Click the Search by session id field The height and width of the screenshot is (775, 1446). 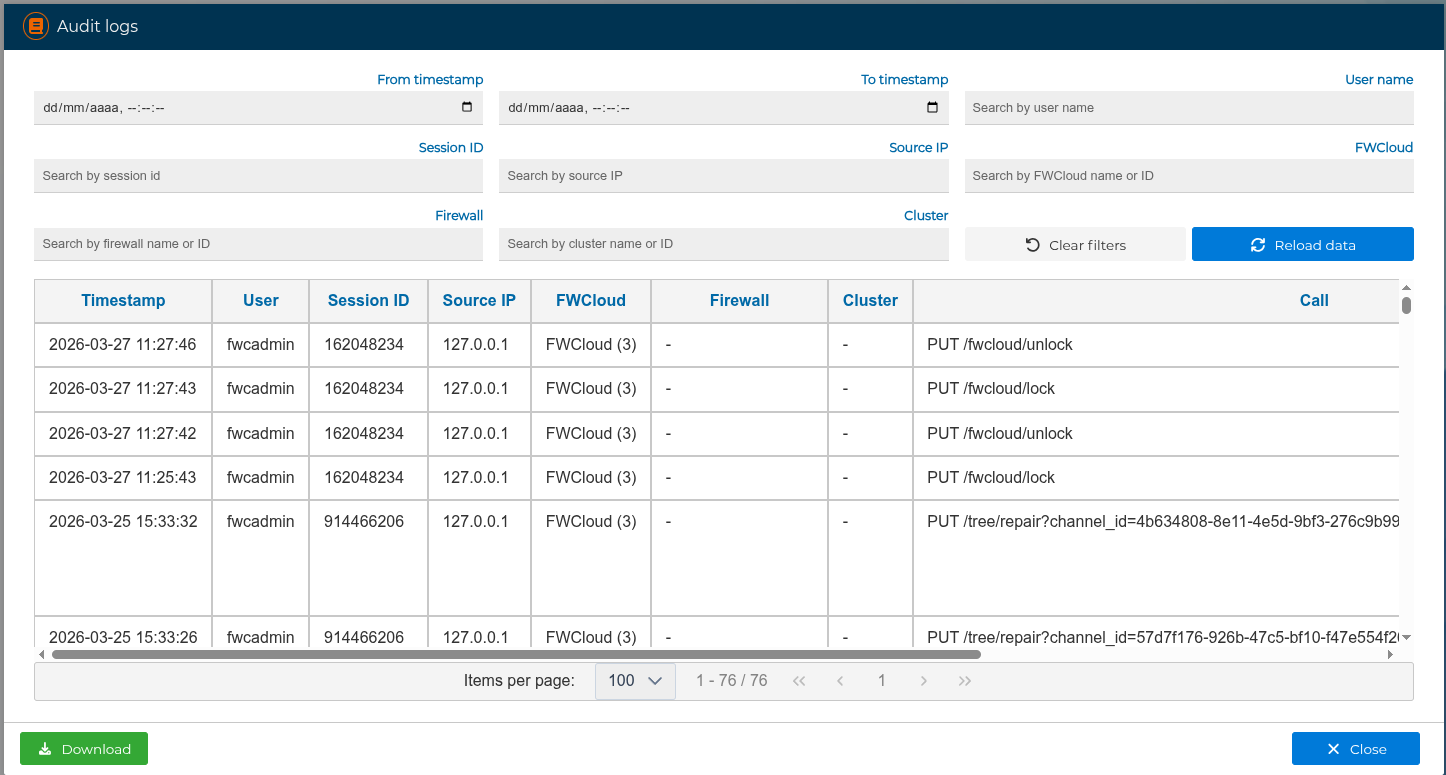pyautogui.click(x=258, y=176)
